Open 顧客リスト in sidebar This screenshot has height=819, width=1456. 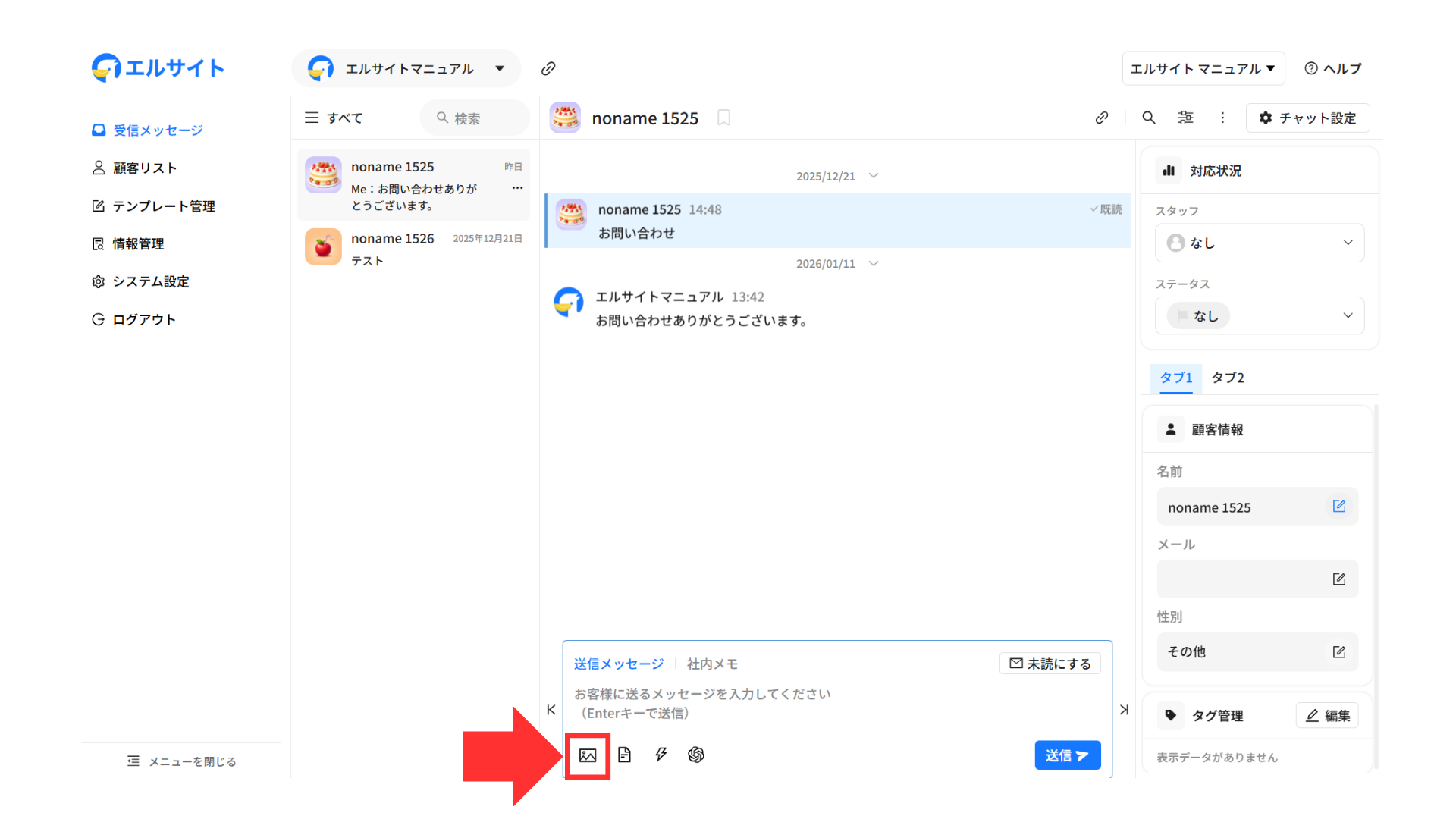tap(144, 168)
